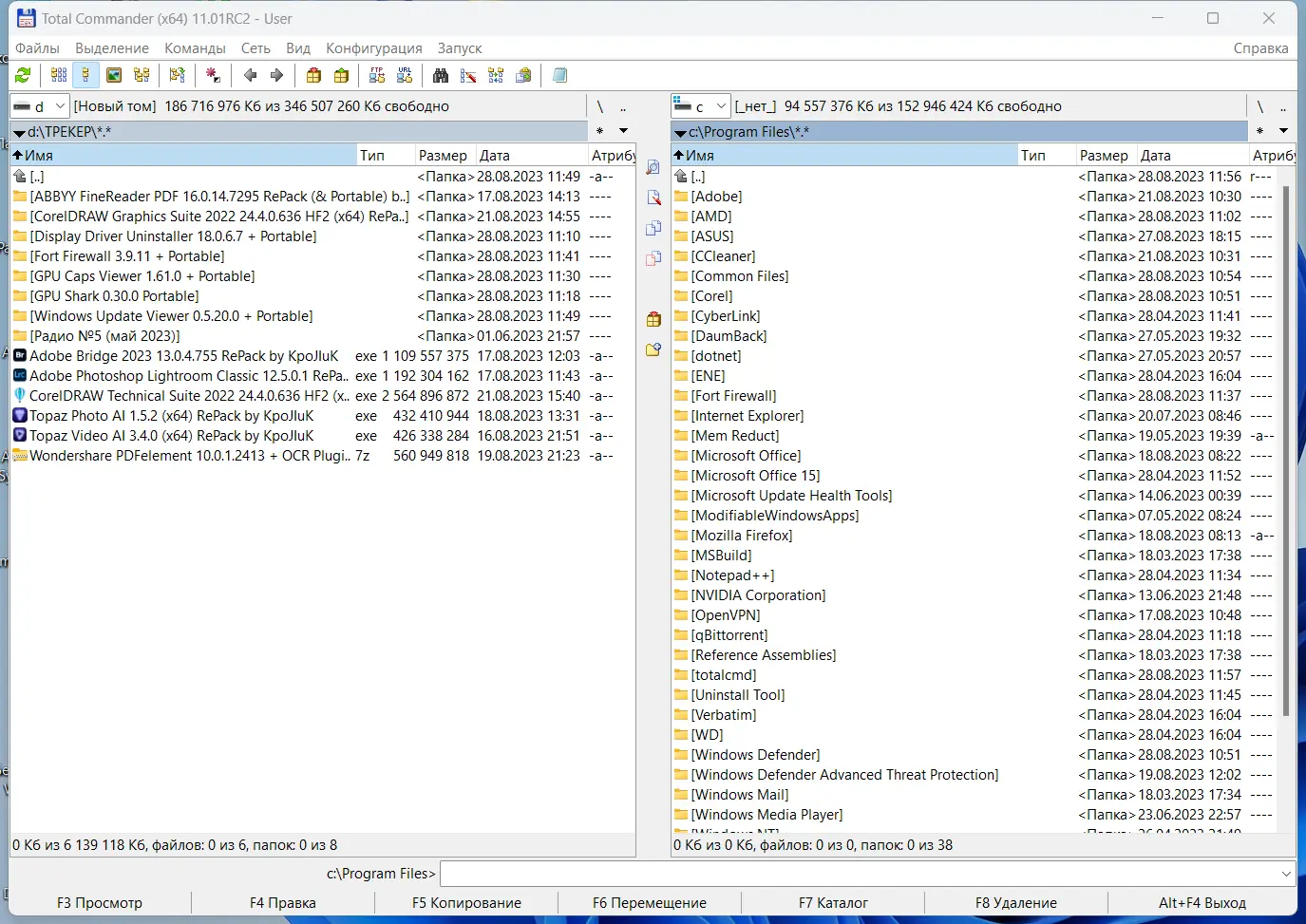Click the unpack archive toolbar icon

pos(341,75)
